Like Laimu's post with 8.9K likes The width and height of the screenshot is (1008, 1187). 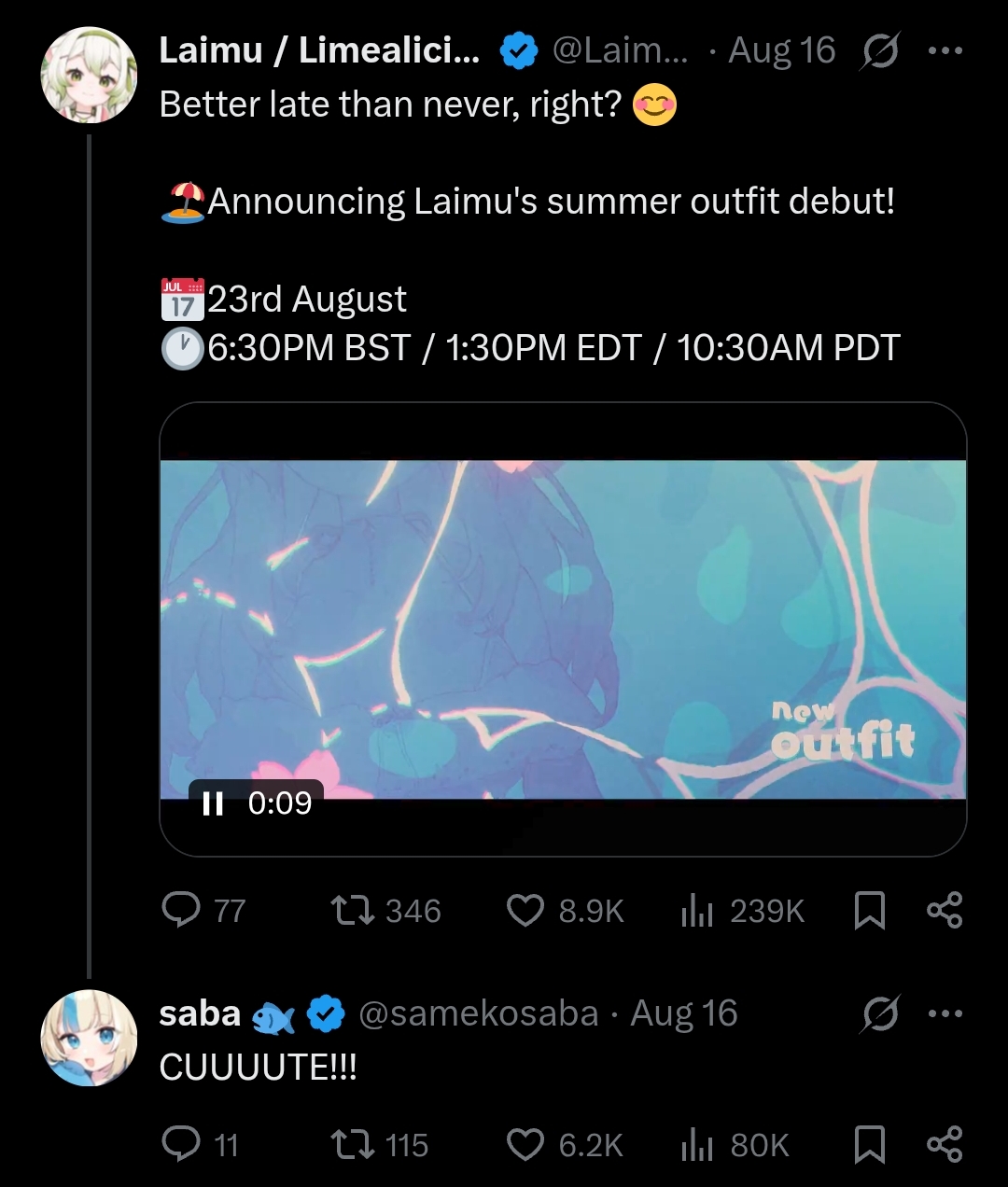click(525, 910)
